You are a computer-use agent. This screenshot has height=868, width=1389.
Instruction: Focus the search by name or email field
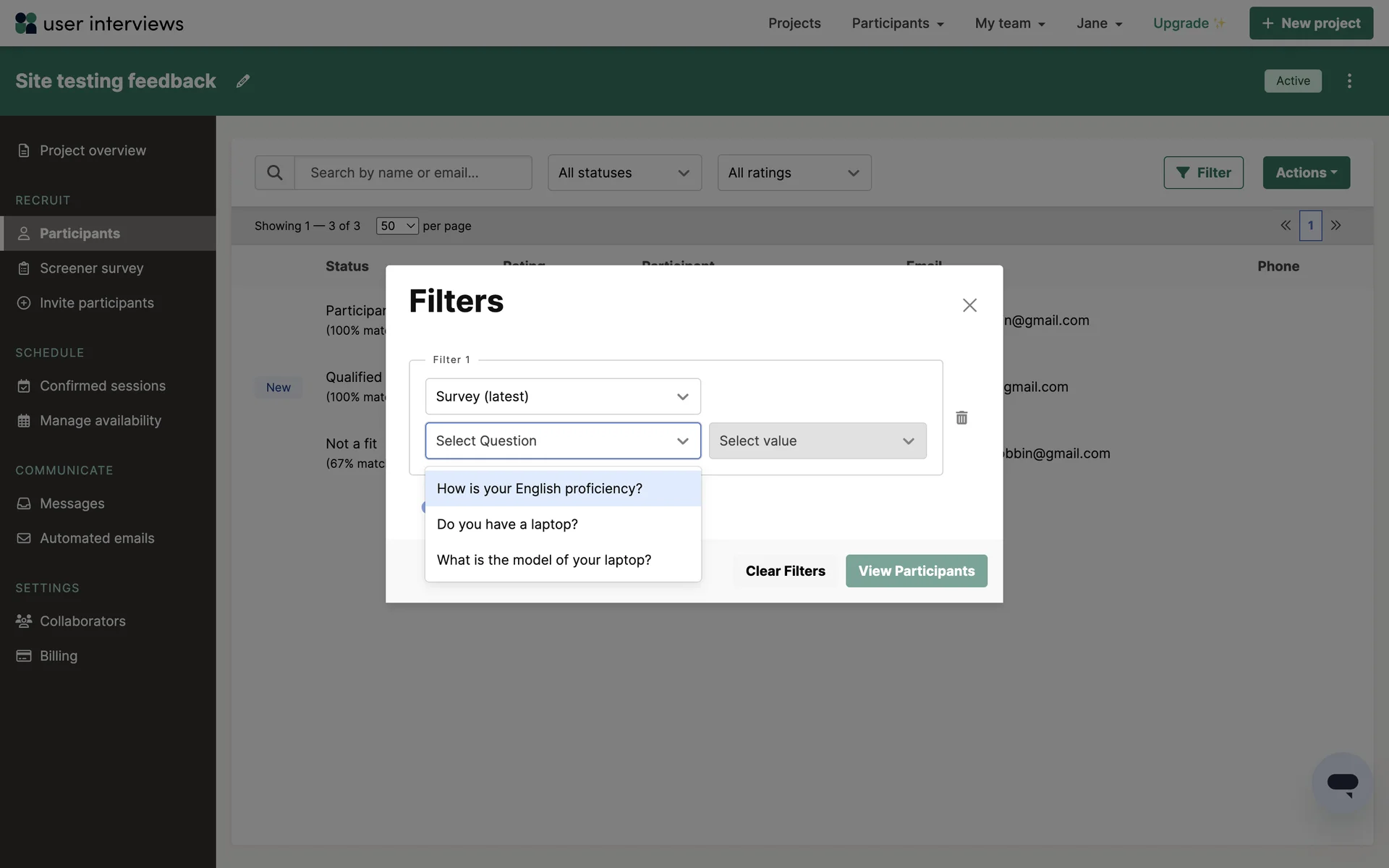[413, 173]
